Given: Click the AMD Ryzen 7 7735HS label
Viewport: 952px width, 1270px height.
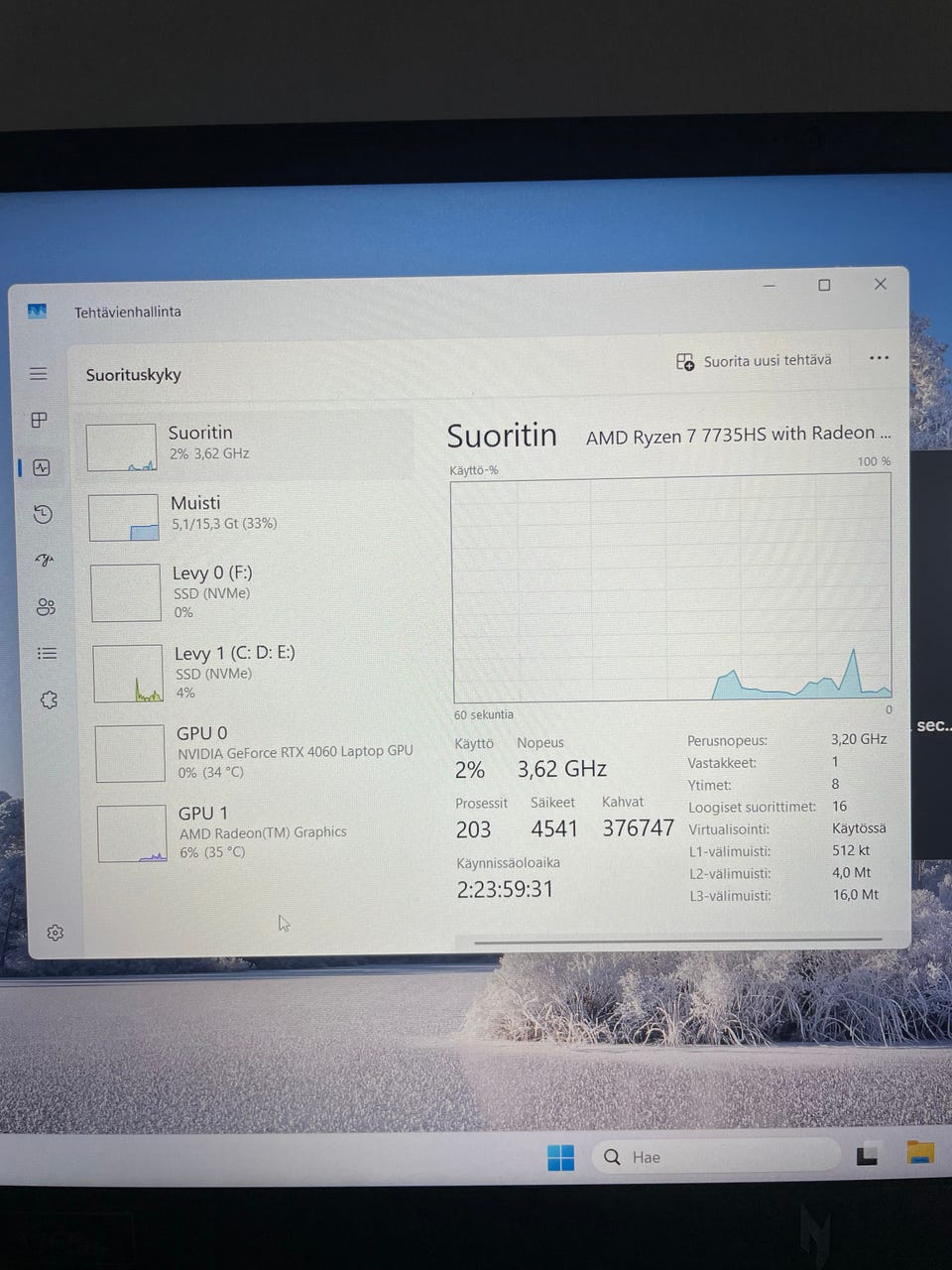Looking at the screenshot, I should 739,435.
